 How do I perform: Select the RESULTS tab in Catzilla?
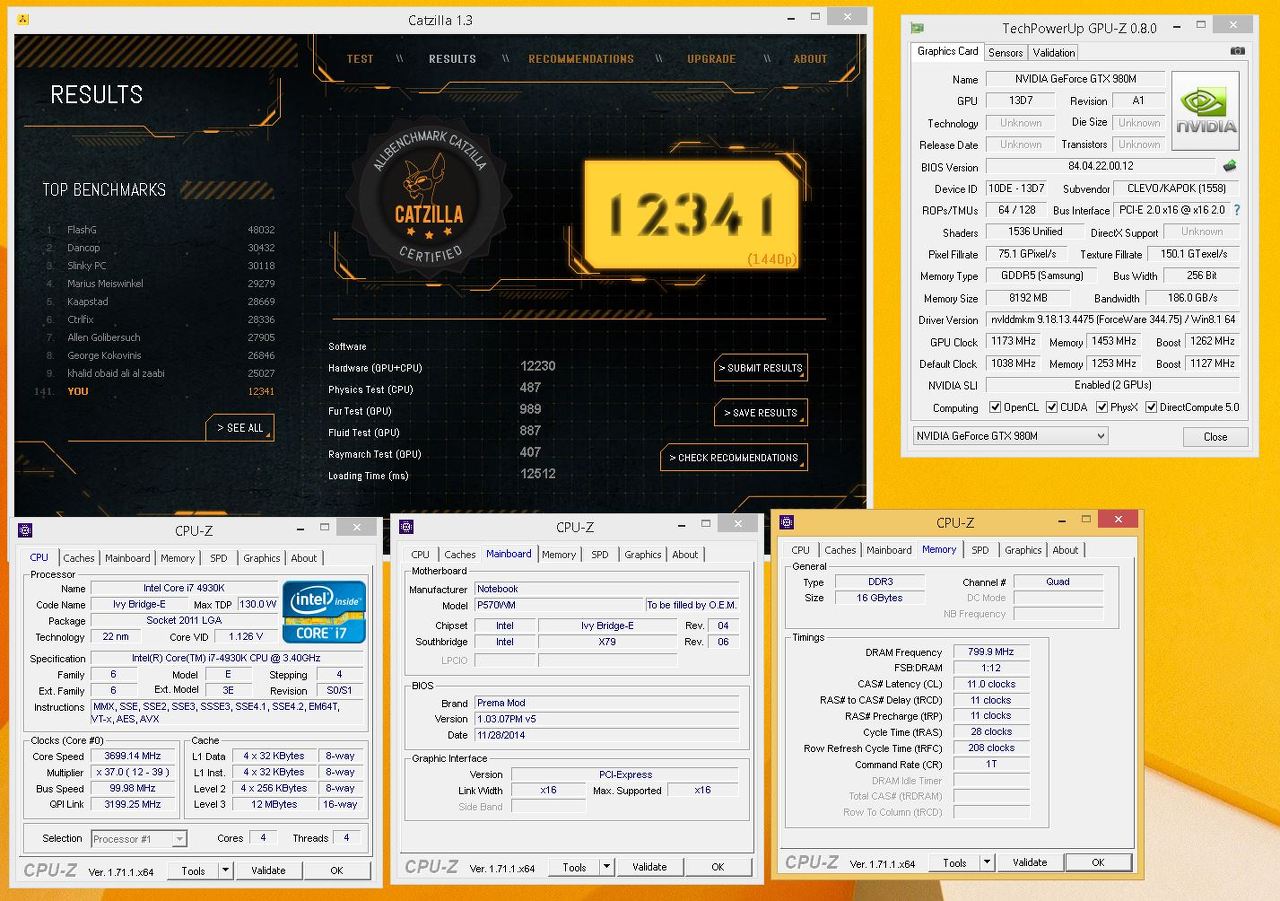[x=452, y=59]
